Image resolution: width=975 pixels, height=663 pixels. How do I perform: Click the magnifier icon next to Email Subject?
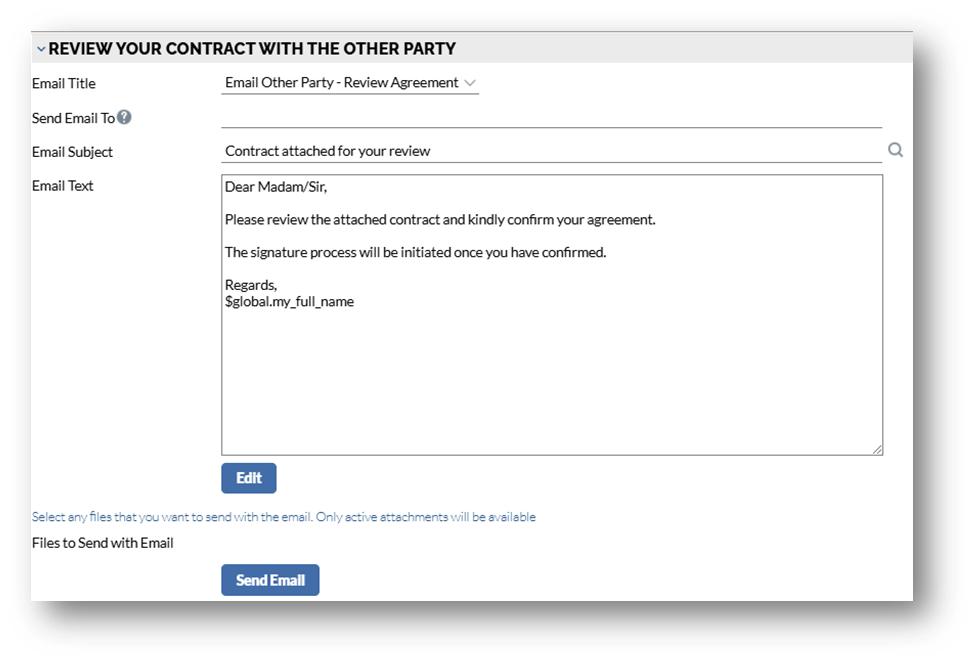click(x=895, y=150)
